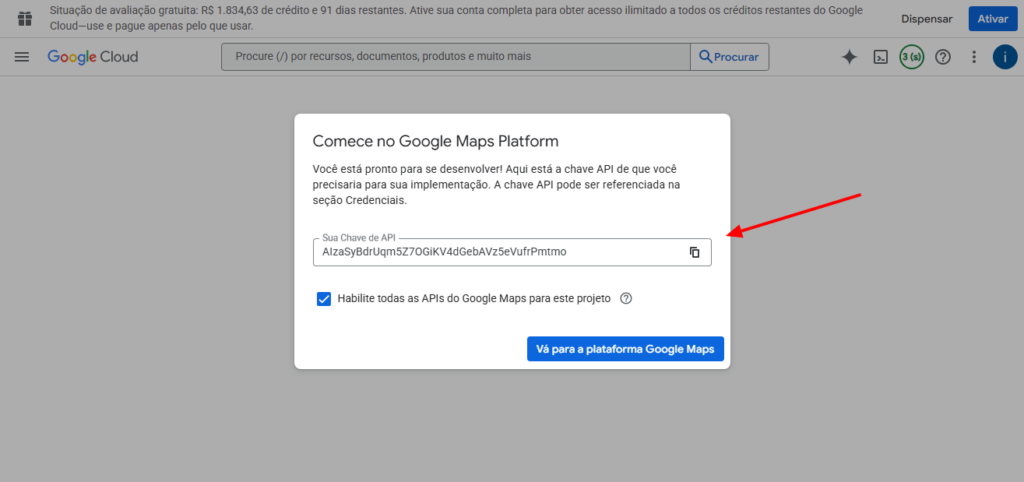This screenshot has width=1024, height=482.
Task: Activate Cloud Shell terminal icon
Action: tap(881, 57)
